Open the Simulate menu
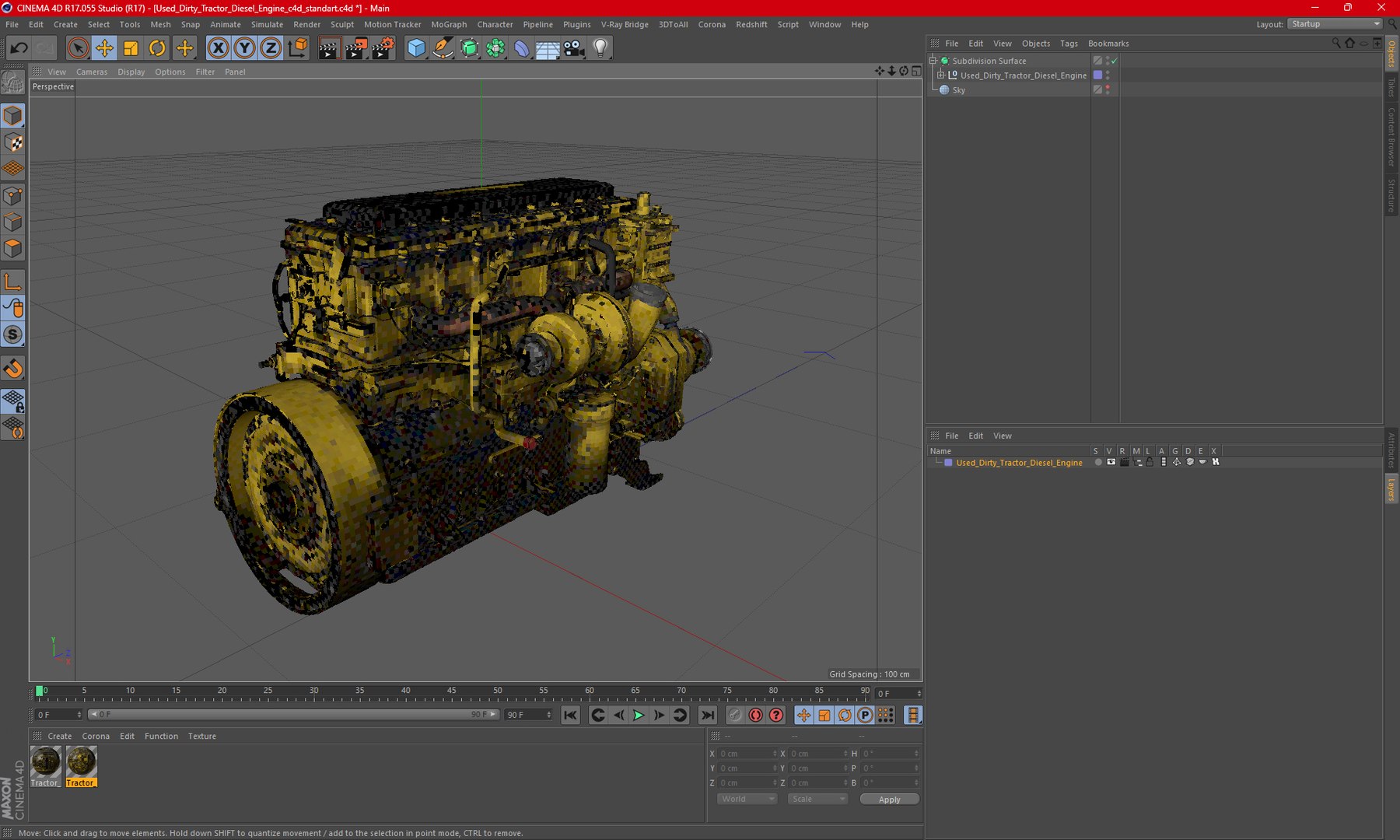This screenshot has width=1400, height=840. coord(267,24)
